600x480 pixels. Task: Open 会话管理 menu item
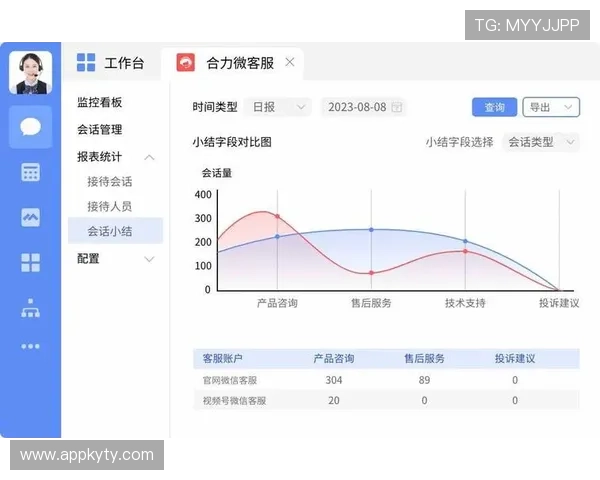click(x=99, y=129)
